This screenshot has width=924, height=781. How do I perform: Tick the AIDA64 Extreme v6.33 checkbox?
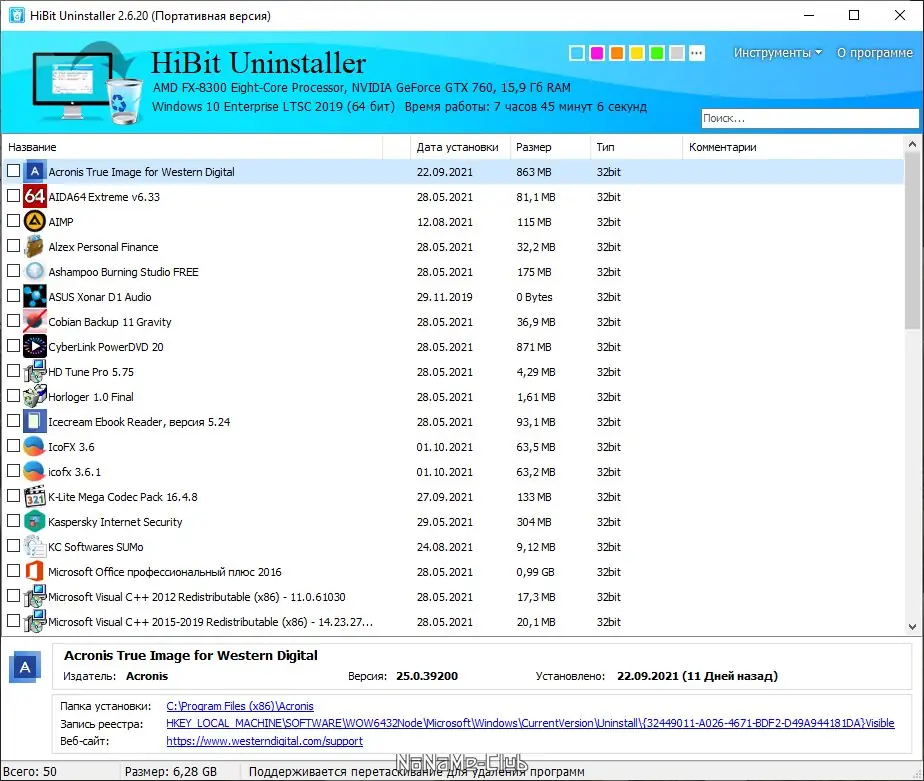pyautogui.click(x=13, y=196)
